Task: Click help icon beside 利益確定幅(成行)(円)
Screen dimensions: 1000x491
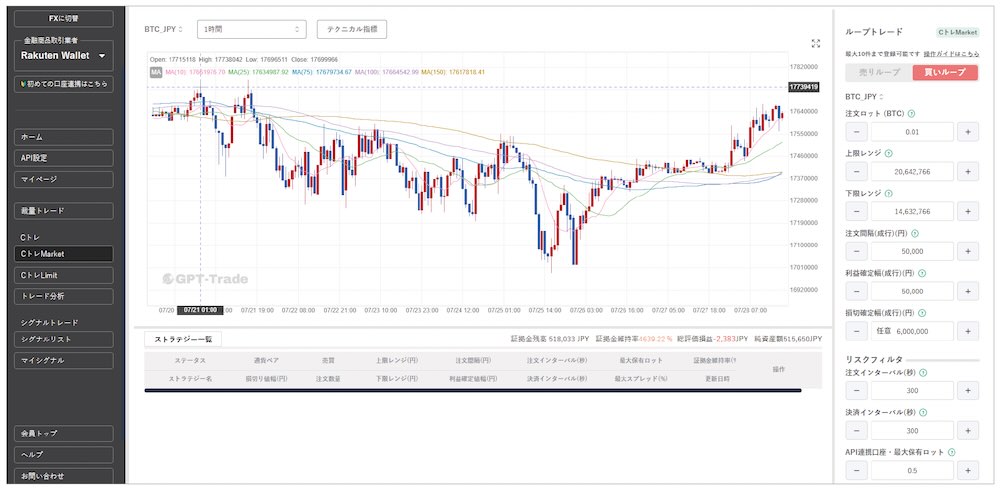Action: [921, 272]
